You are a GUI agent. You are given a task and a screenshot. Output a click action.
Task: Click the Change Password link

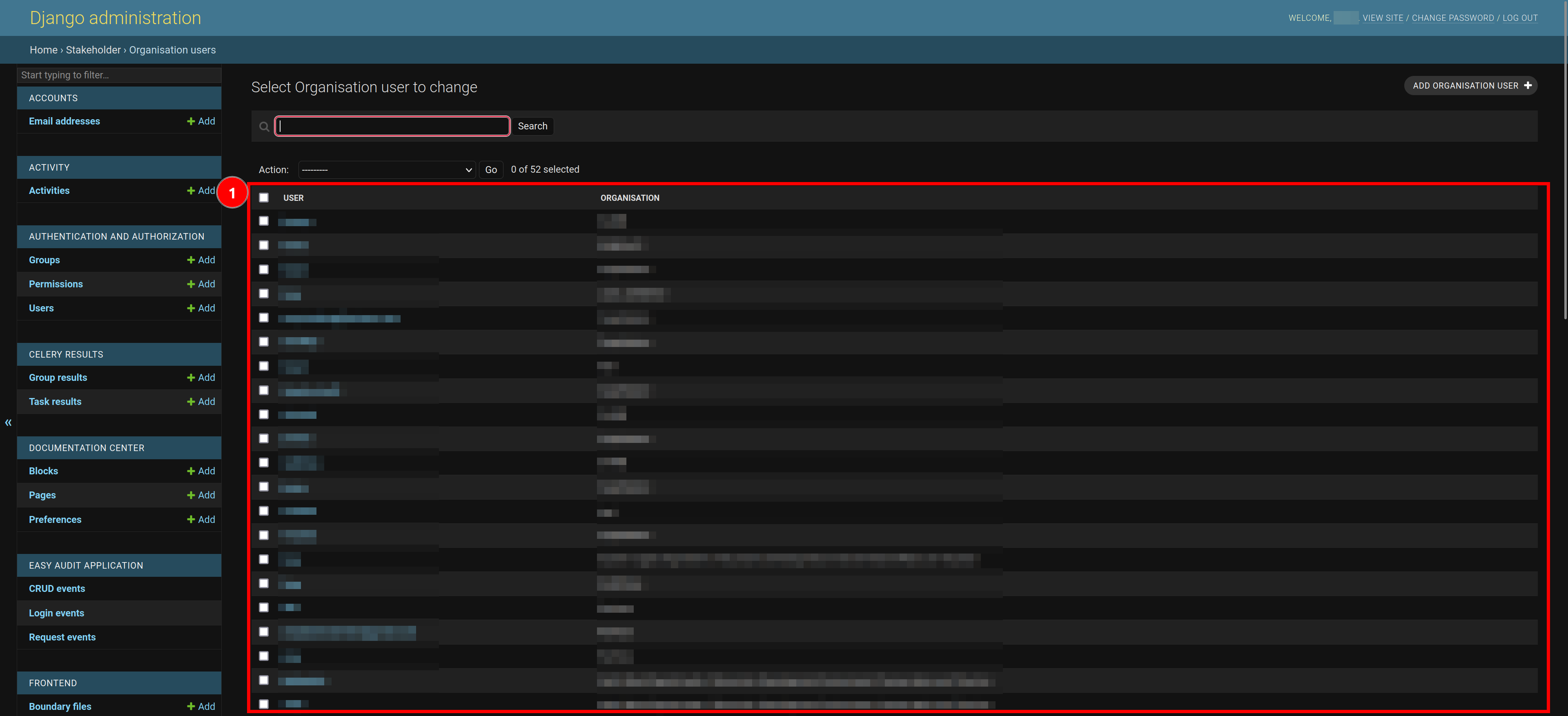coord(1452,18)
